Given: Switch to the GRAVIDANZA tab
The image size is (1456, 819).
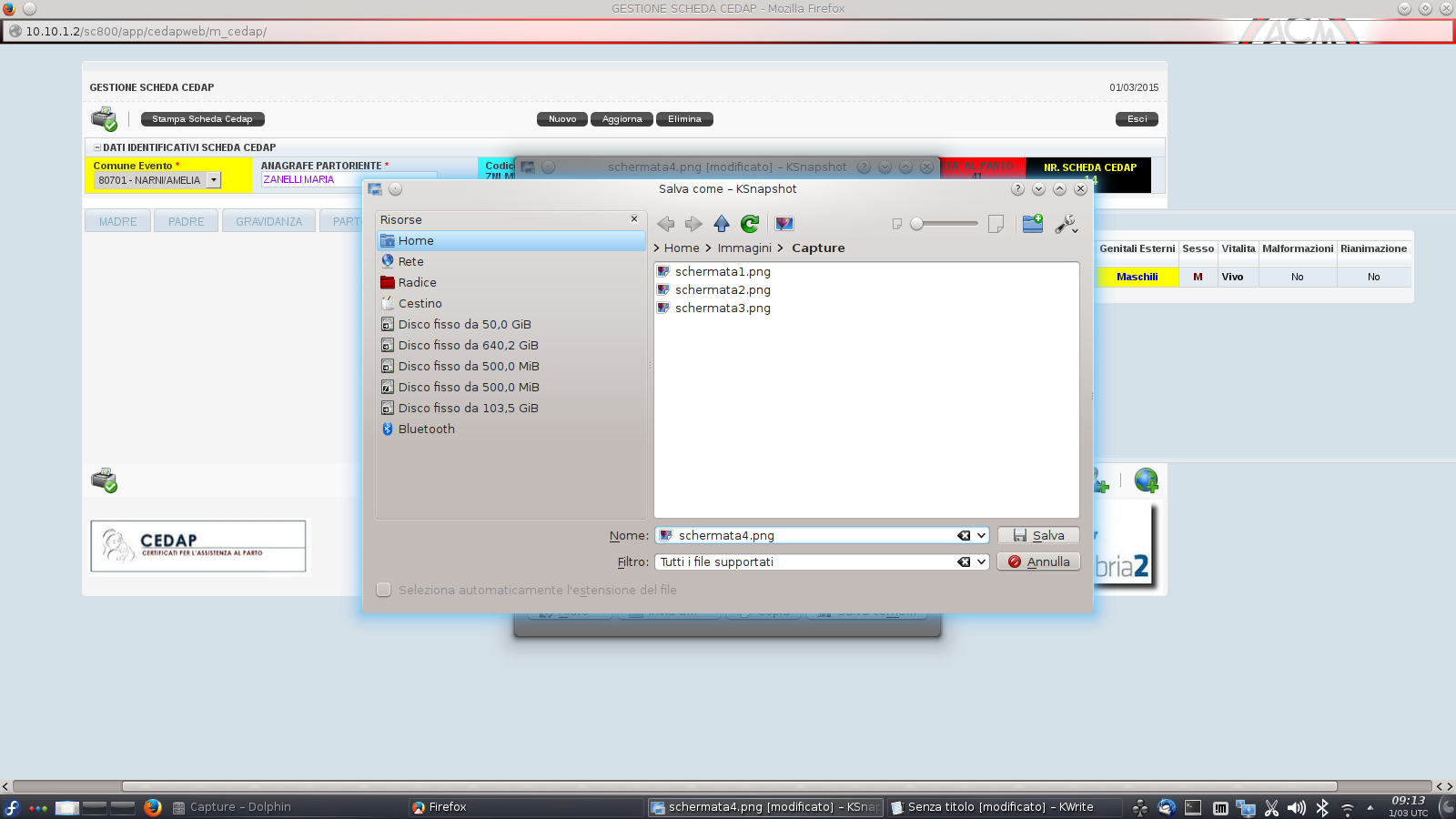Looking at the screenshot, I should pyautogui.click(x=268, y=221).
